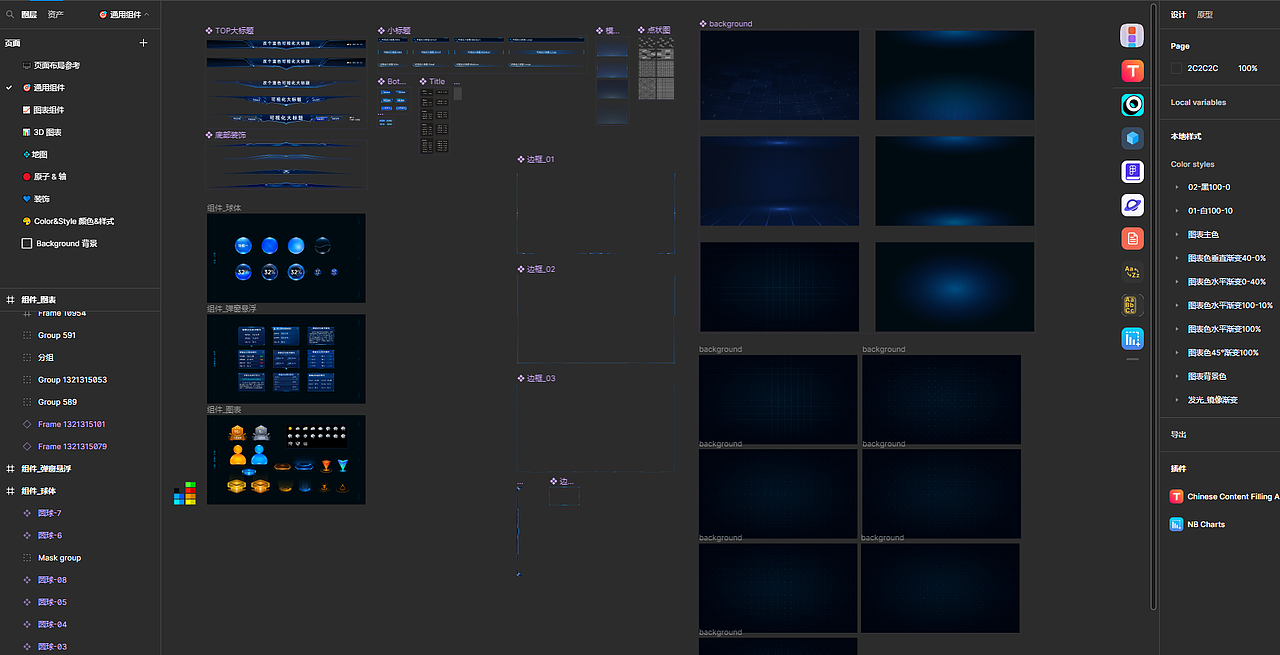Viewport: 1280px width, 655px height.
Task: Expand the 图表主色 color style group
Action: 1176,234
